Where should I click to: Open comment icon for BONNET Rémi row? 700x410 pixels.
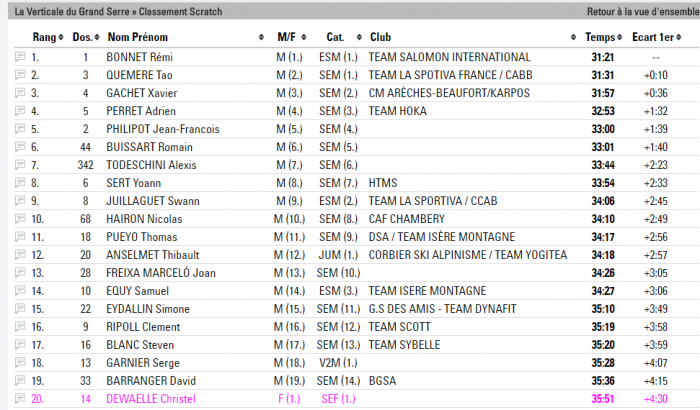point(20,57)
